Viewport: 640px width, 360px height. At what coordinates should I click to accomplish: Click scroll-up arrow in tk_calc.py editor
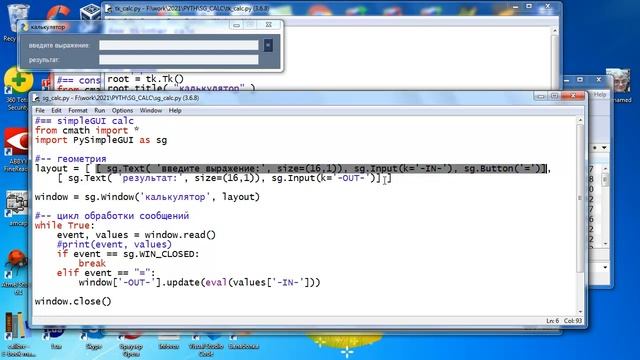[555, 31]
